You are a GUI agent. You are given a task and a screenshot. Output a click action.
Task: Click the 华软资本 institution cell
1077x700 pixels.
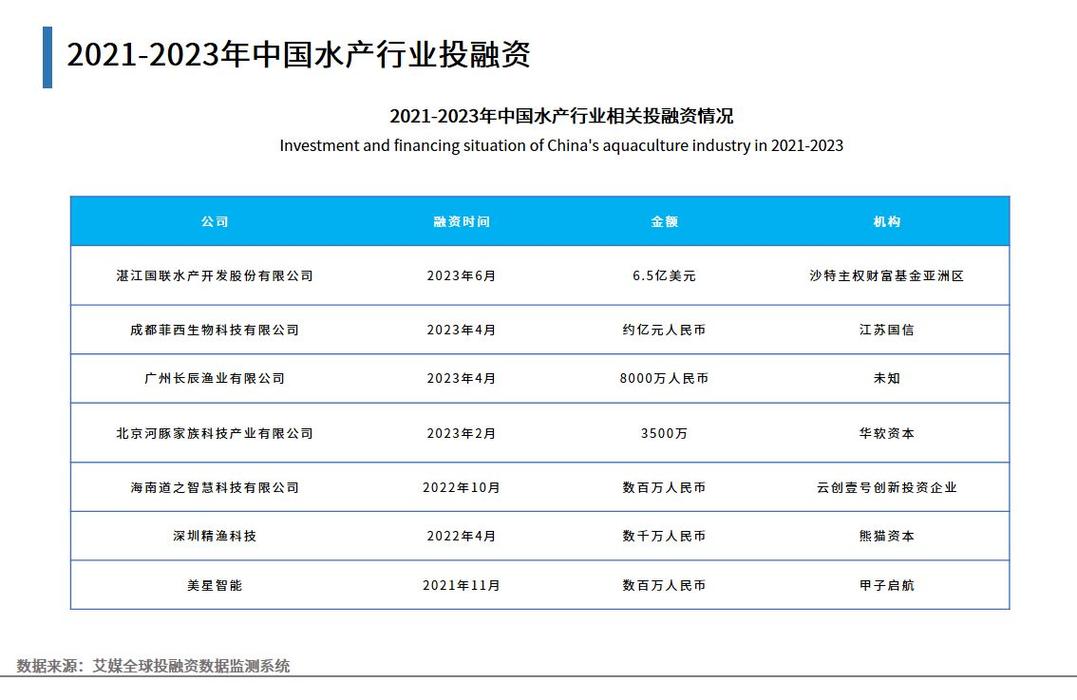point(888,433)
